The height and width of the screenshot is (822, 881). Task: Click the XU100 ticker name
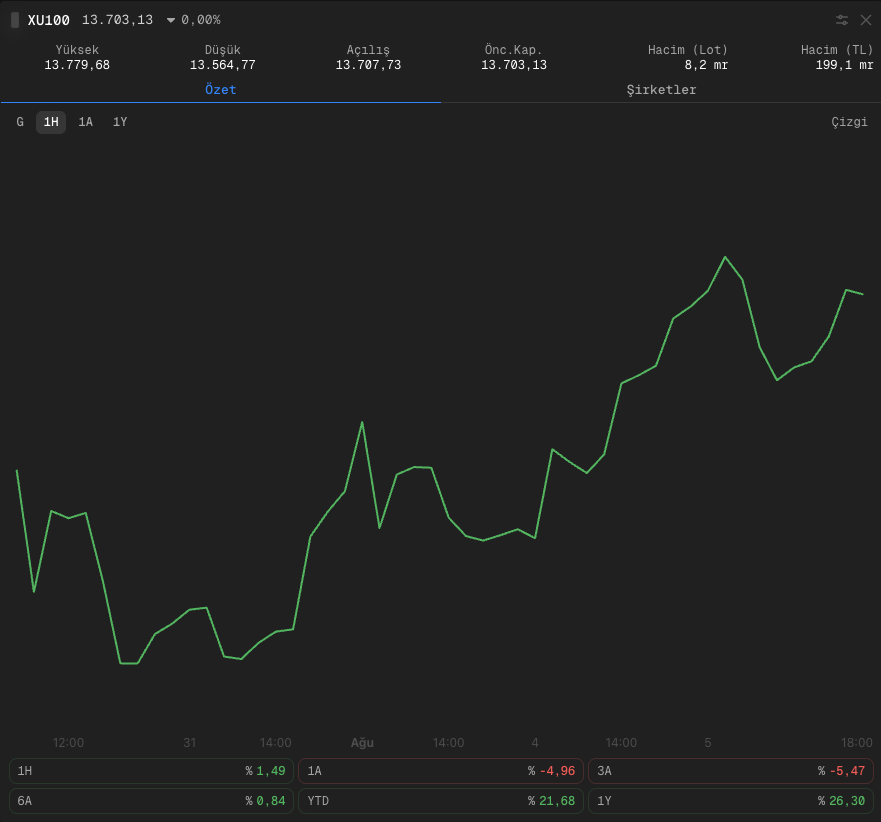[49, 20]
